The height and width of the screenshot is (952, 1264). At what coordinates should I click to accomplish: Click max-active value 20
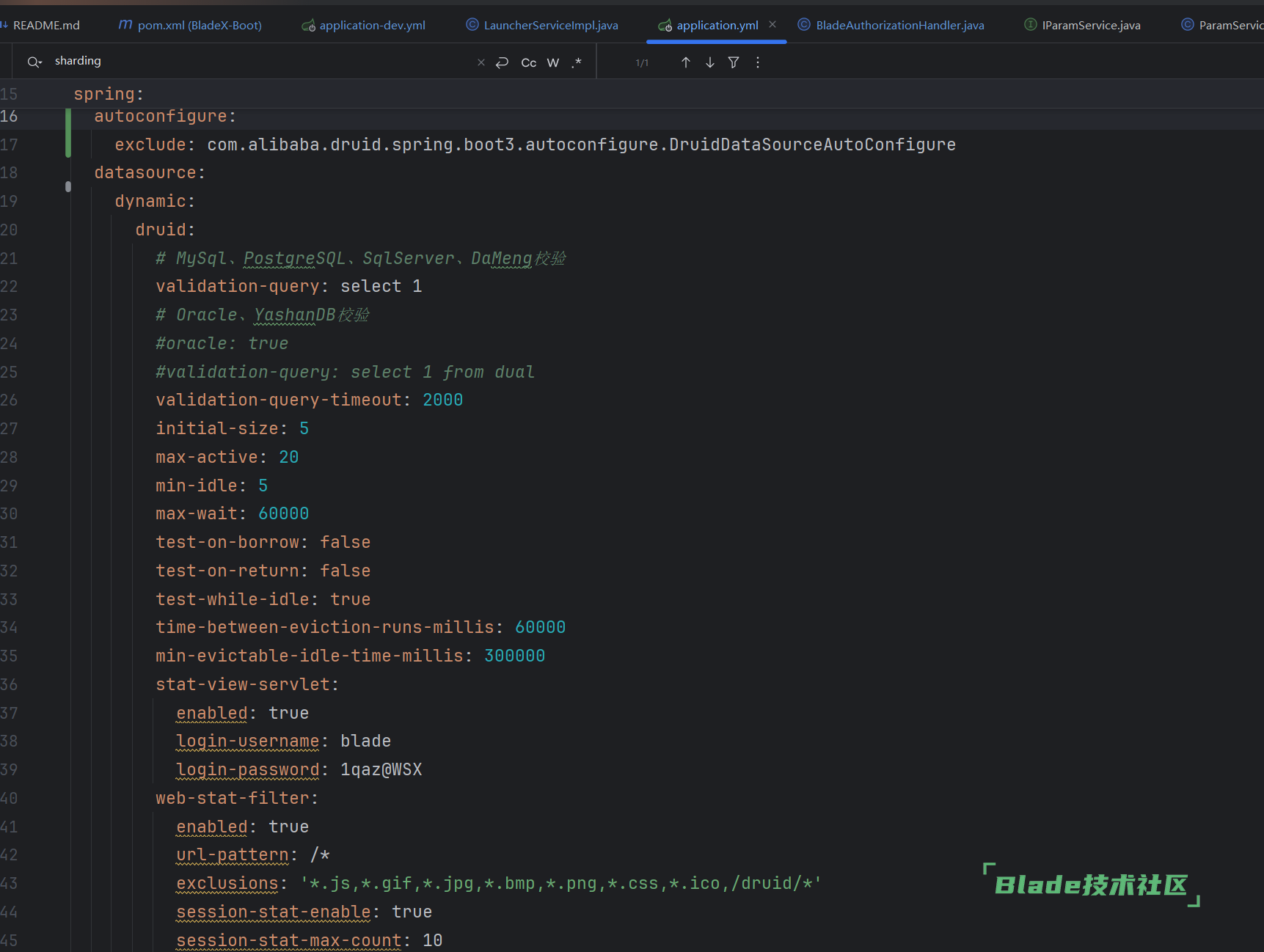point(288,457)
